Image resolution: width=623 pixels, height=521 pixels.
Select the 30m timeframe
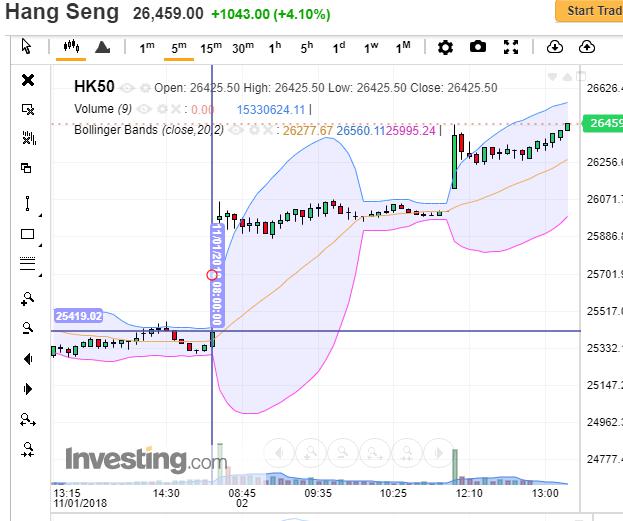pos(243,48)
